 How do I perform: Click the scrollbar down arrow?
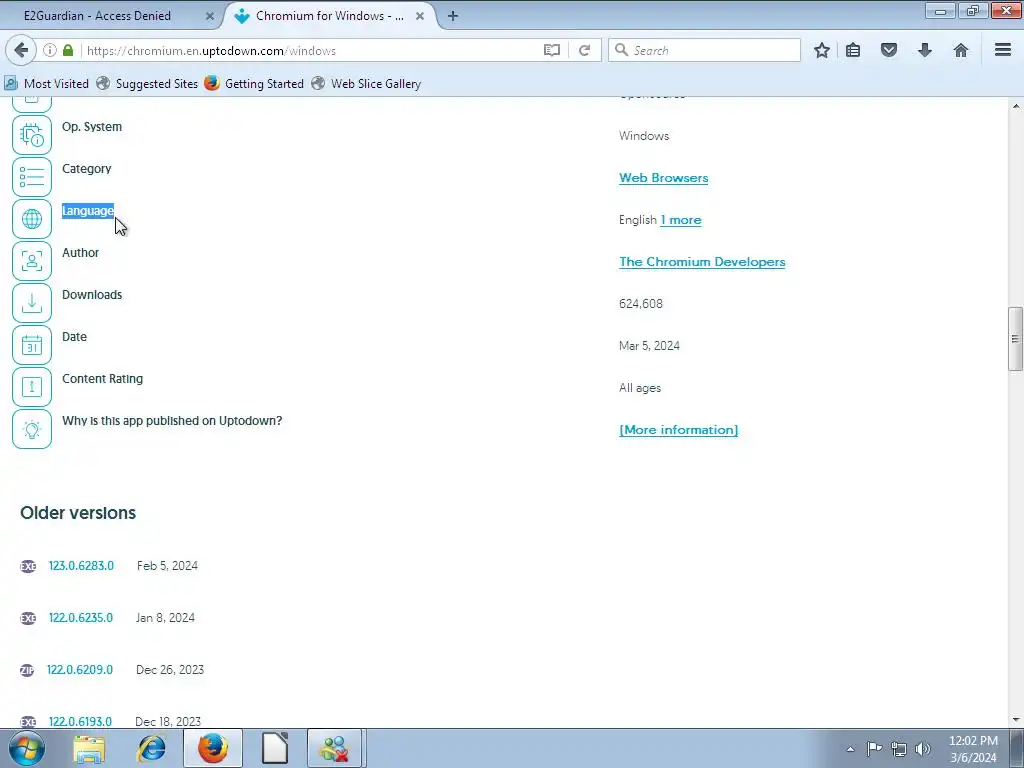pos(1015,720)
